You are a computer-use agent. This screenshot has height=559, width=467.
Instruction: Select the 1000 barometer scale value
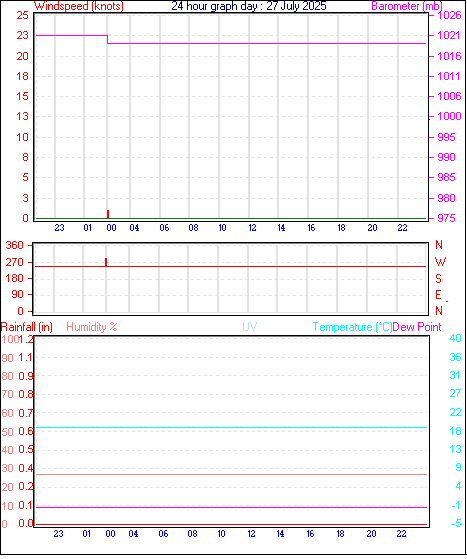[449, 116]
